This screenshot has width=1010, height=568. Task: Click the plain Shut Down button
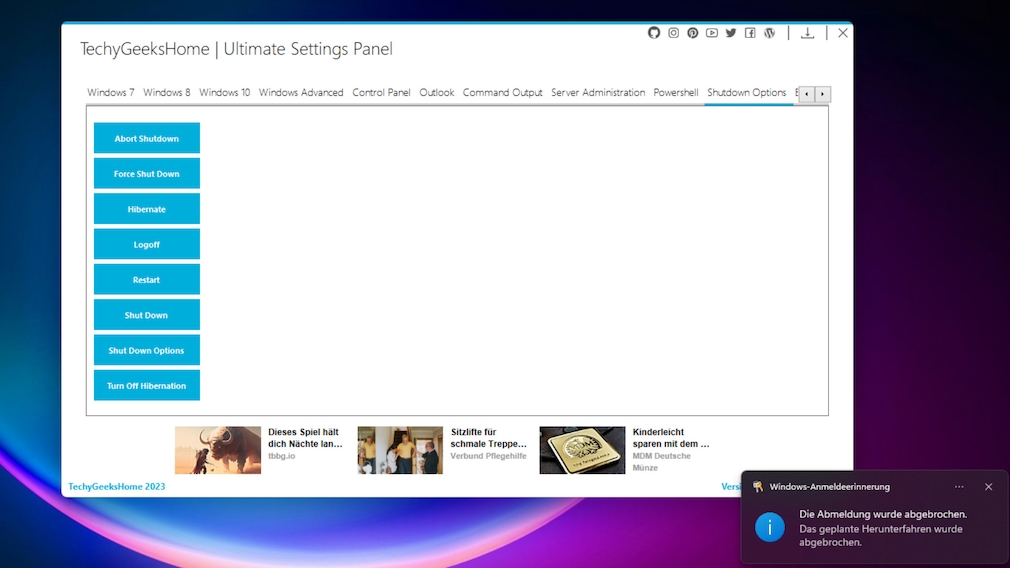coord(147,316)
